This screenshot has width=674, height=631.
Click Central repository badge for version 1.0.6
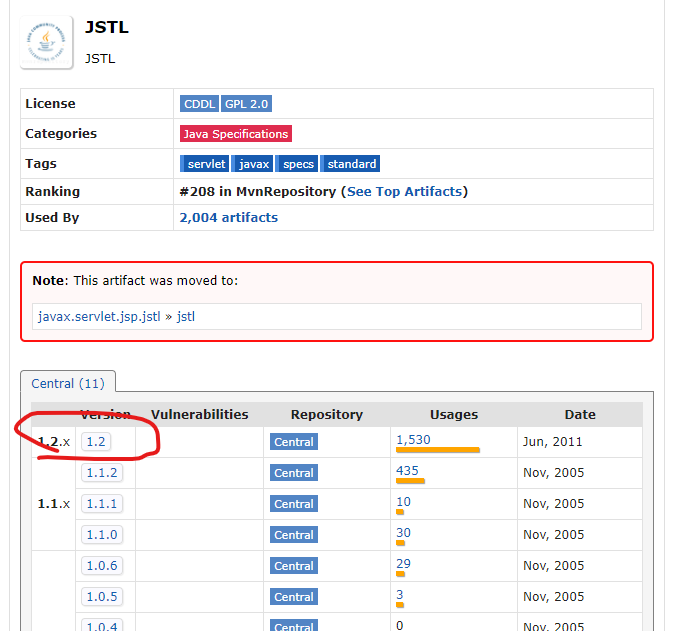click(x=294, y=566)
